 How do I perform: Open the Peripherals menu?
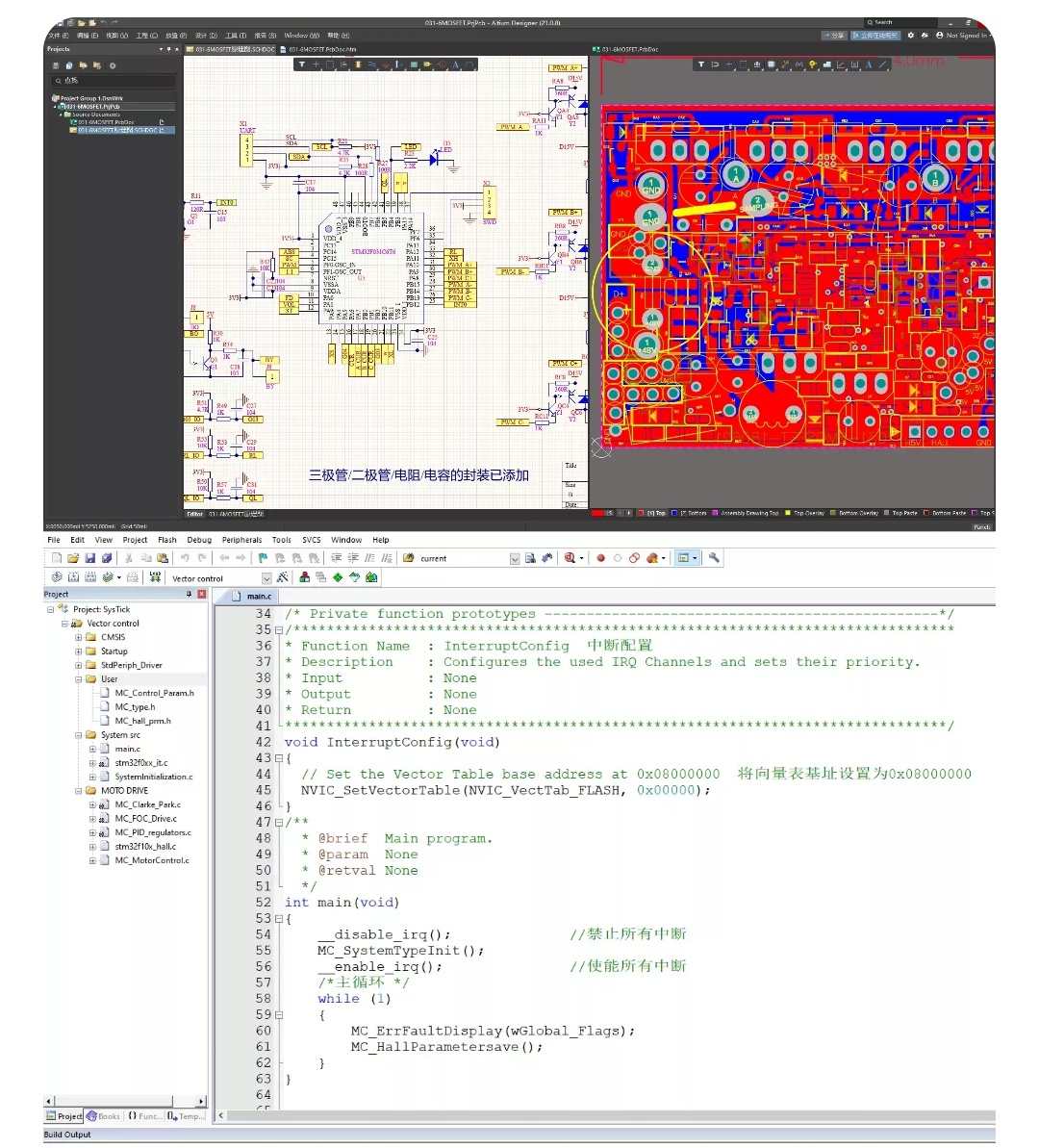click(x=241, y=540)
